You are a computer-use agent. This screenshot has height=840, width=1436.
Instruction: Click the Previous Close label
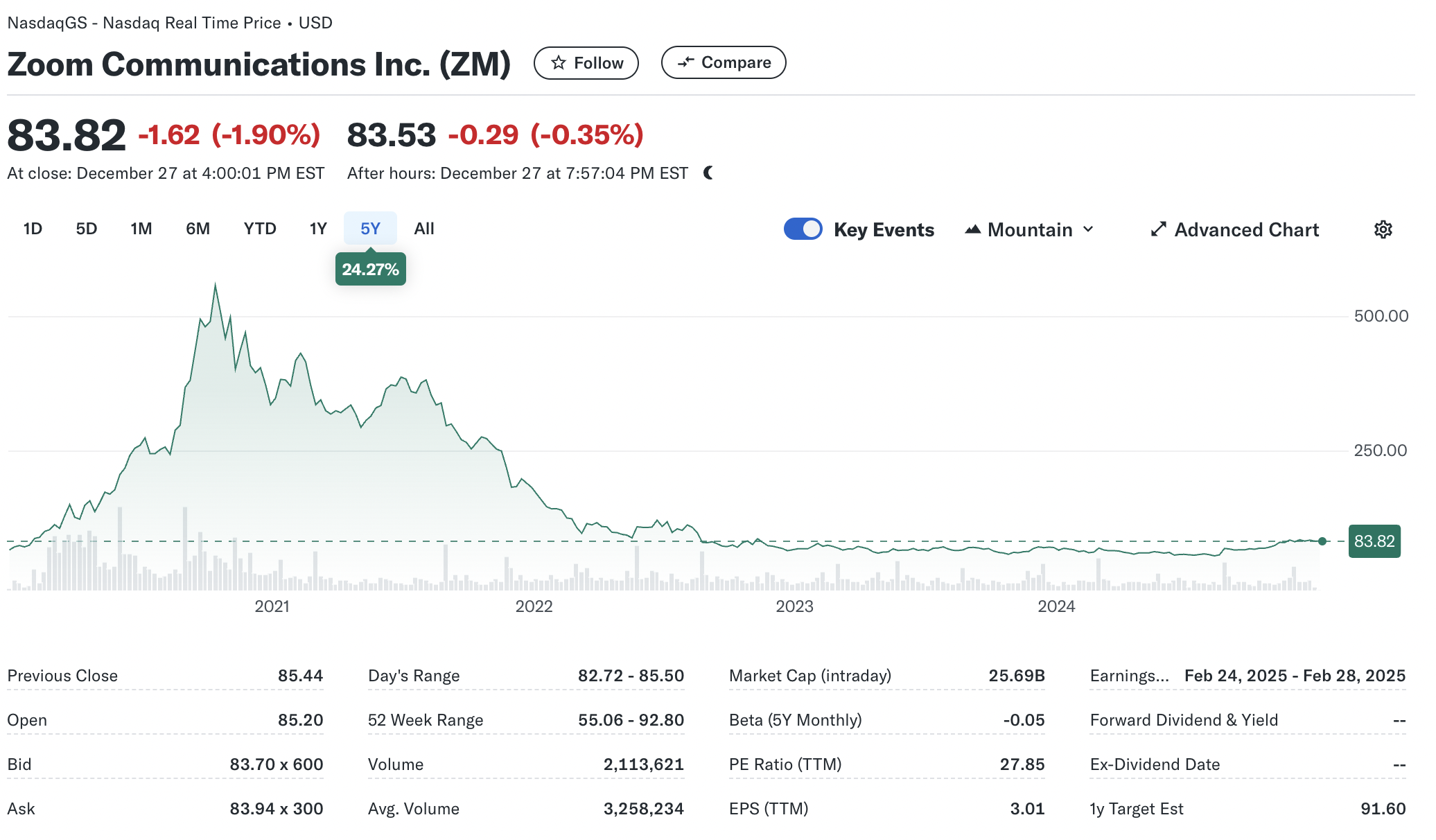click(62, 676)
